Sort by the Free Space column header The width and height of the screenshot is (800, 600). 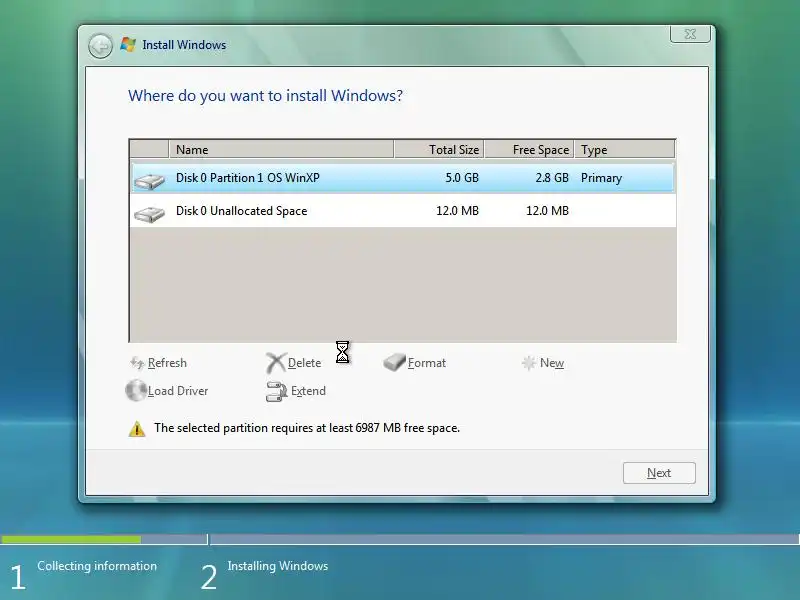tap(529, 149)
